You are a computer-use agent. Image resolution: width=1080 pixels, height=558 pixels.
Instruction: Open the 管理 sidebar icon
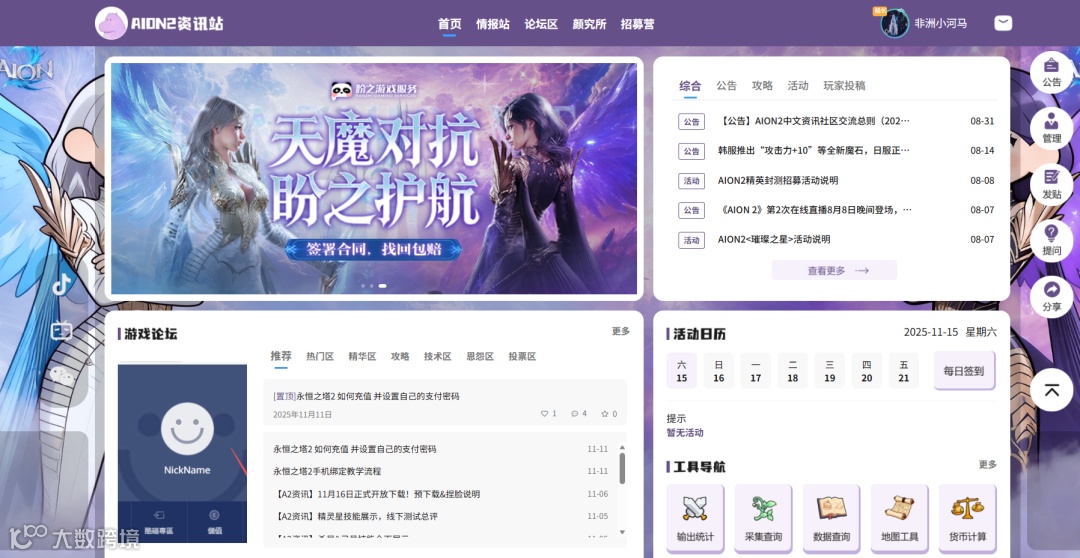[x=1051, y=128]
